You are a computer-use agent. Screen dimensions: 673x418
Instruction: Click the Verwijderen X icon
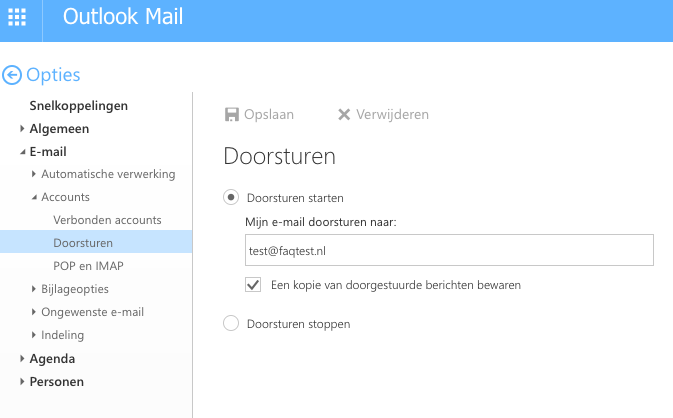point(344,115)
